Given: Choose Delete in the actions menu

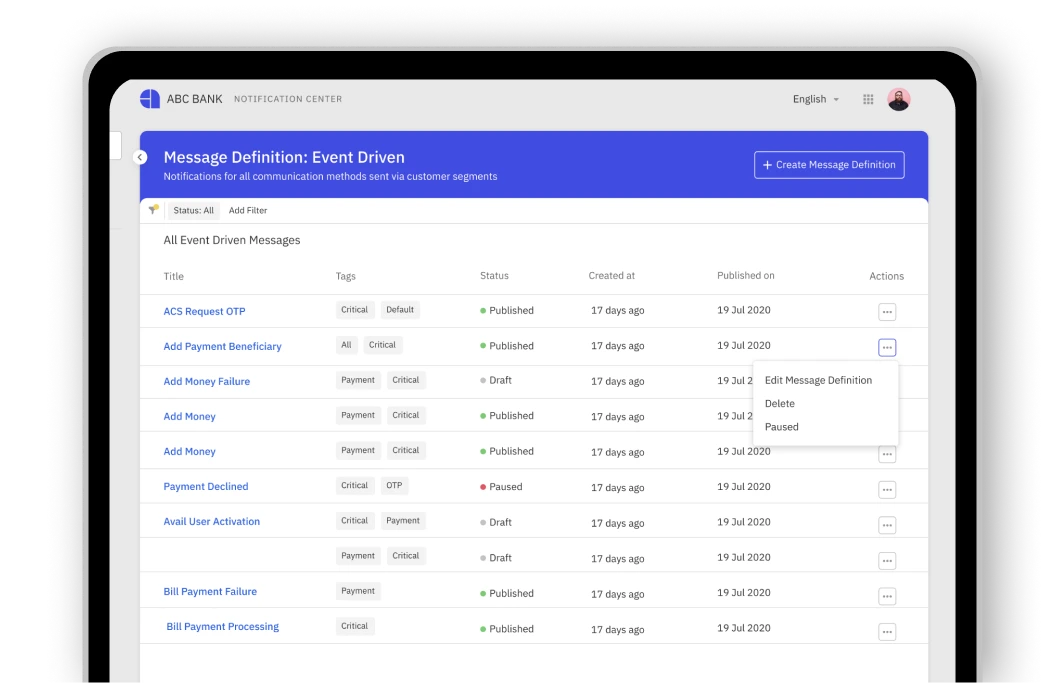Looking at the screenshot, I should pyautogui.click(x=780, y=404).
